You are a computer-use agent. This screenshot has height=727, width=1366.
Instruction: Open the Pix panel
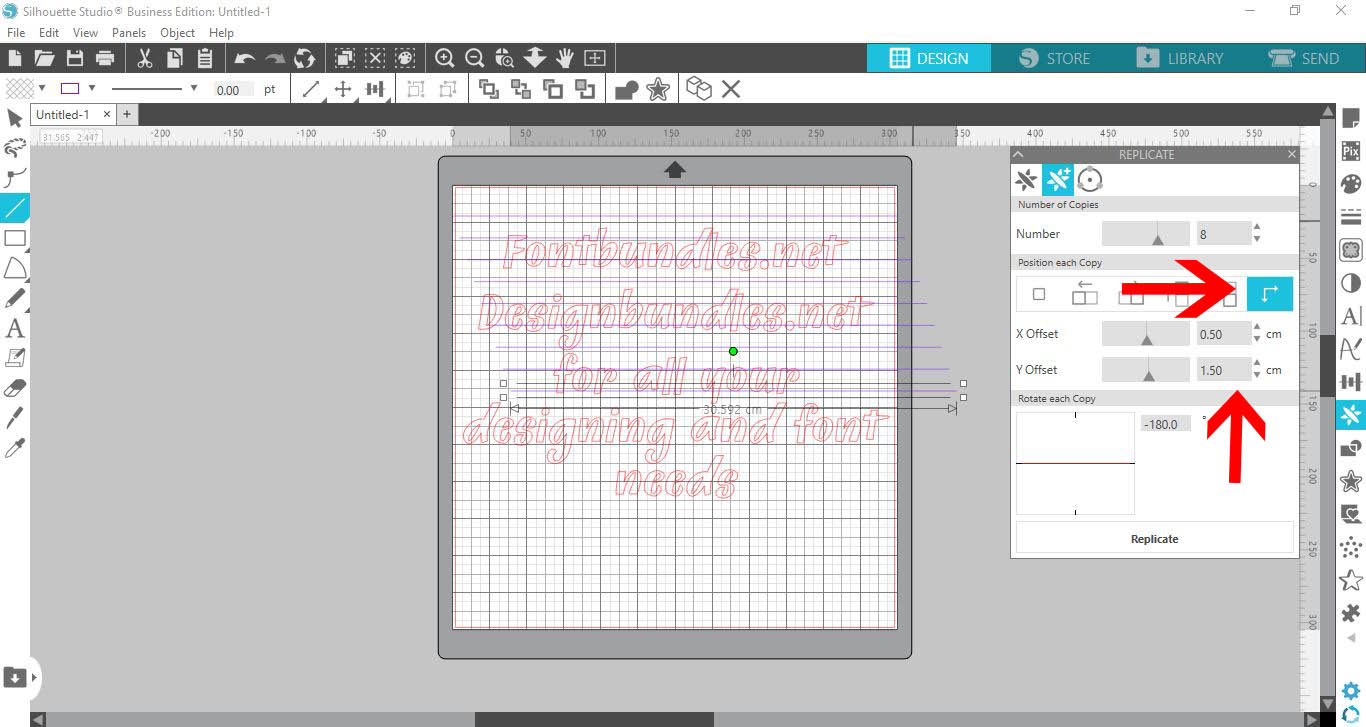point(1351,152)
